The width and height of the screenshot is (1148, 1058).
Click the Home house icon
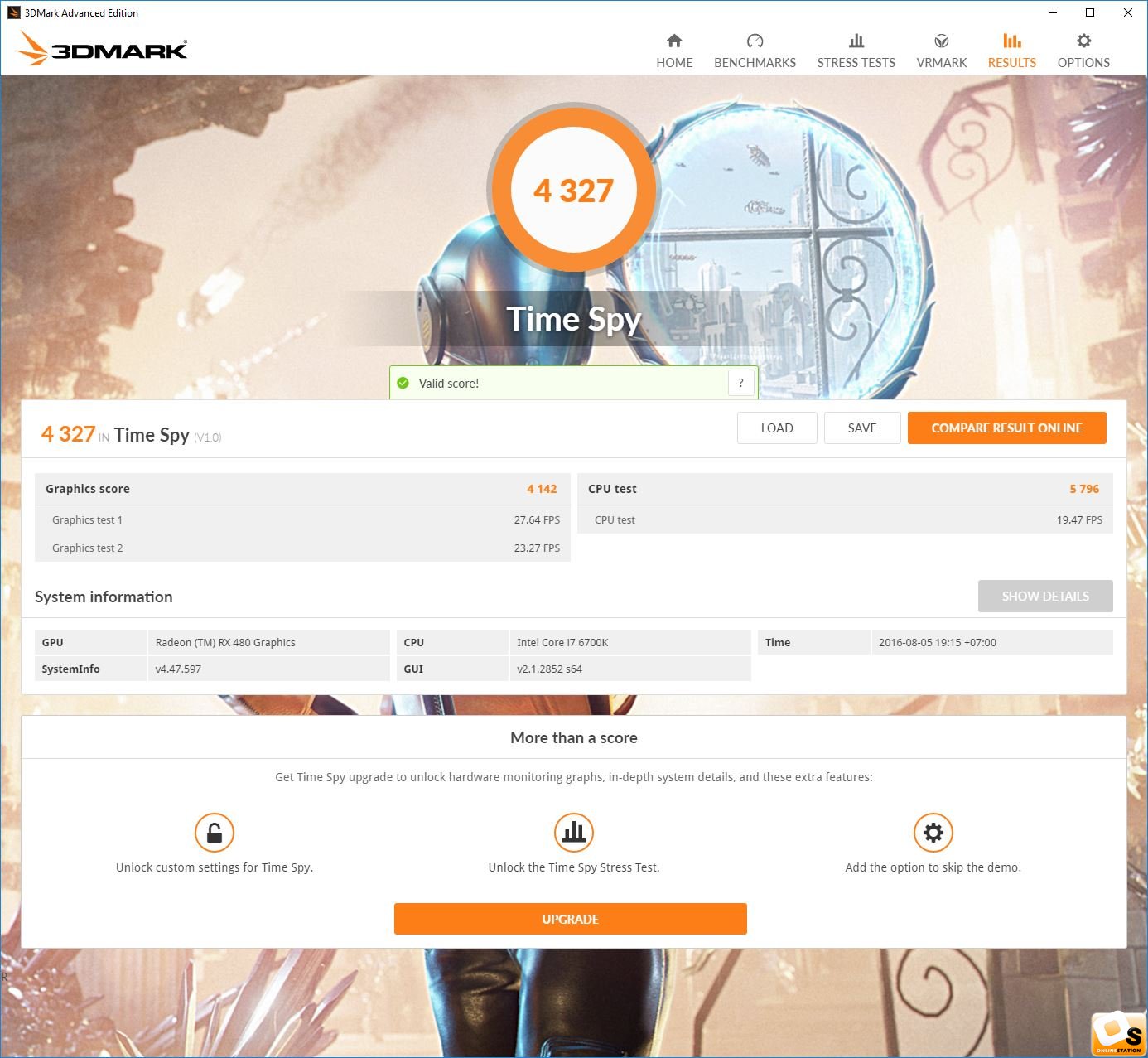coord(674,41)
